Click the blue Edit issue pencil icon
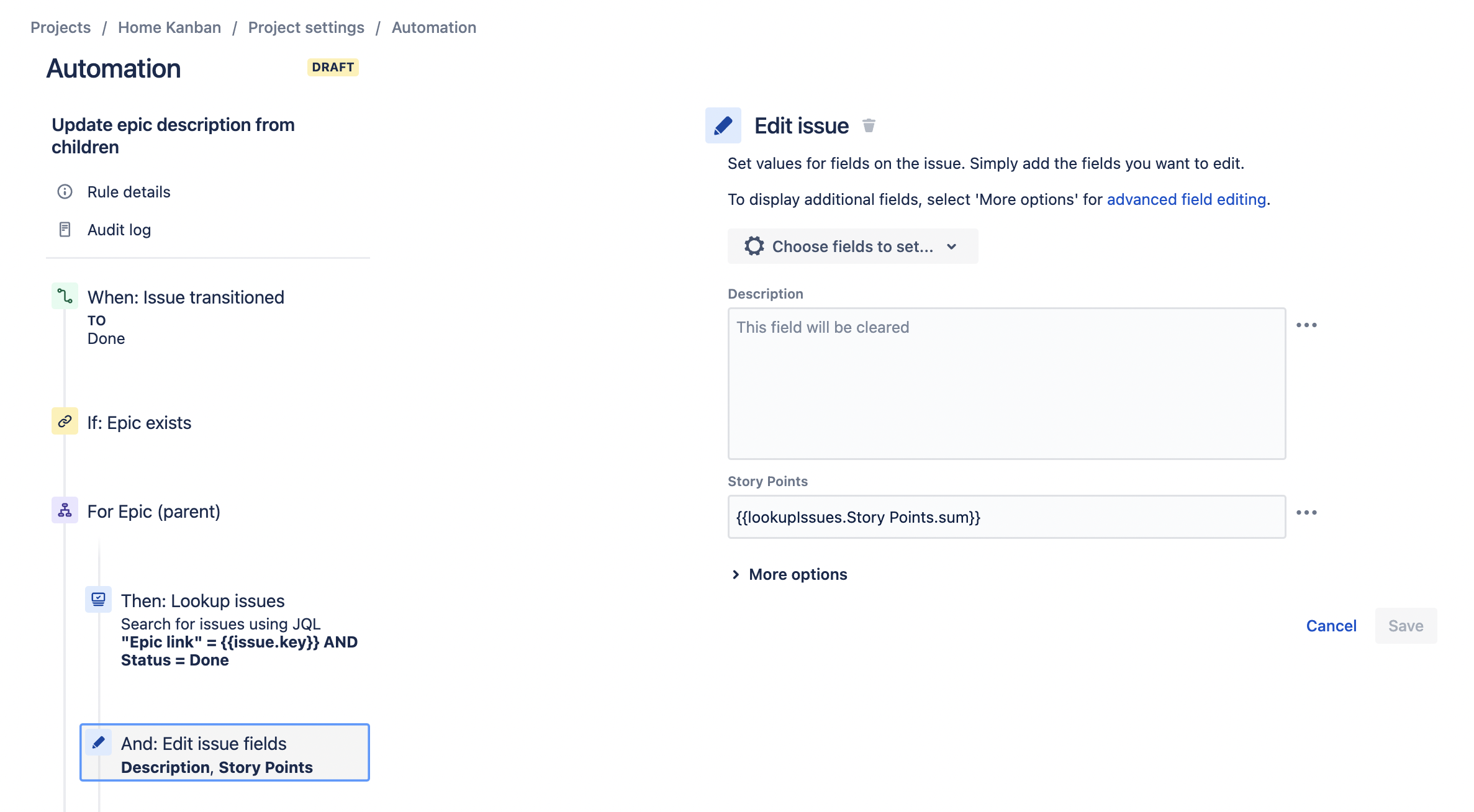This screenshot has height=812, width=1474. click(723, 125)
